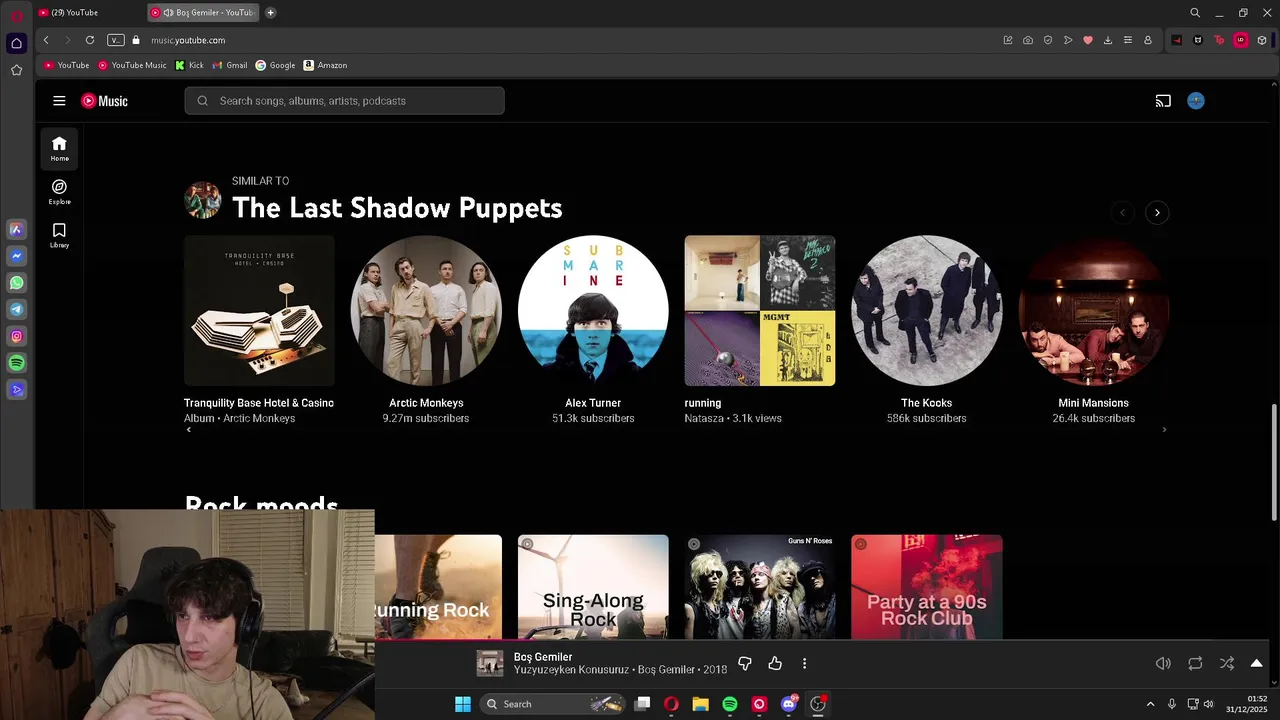The image size is (1280, 720).
Task: Click the Arctic Monkeys title link
Action: (426, 403)
